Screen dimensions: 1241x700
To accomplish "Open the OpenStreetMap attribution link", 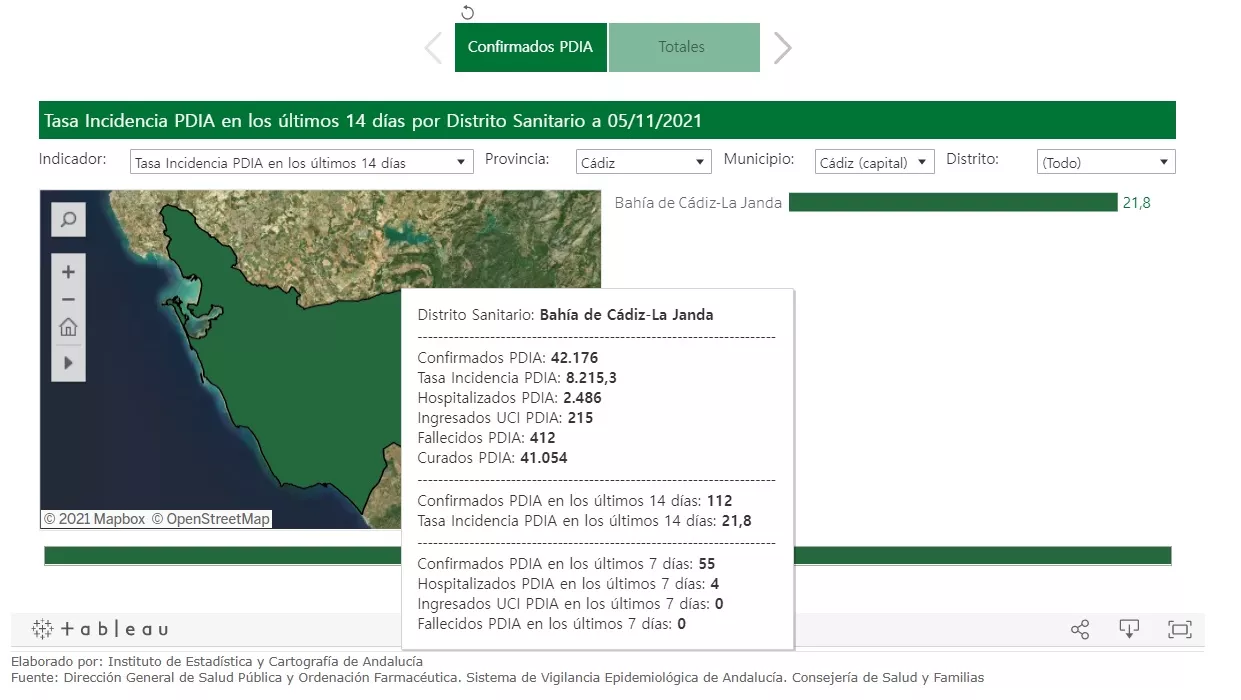I will (211, 519).
